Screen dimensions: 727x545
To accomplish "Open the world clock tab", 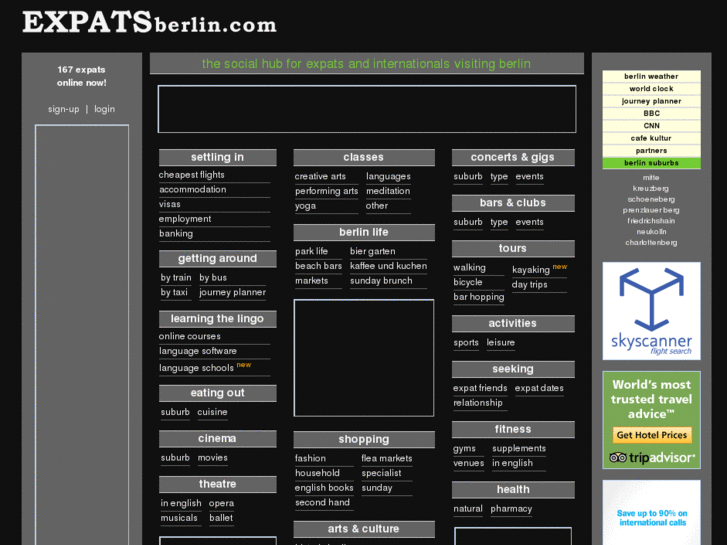I will 651,89.
